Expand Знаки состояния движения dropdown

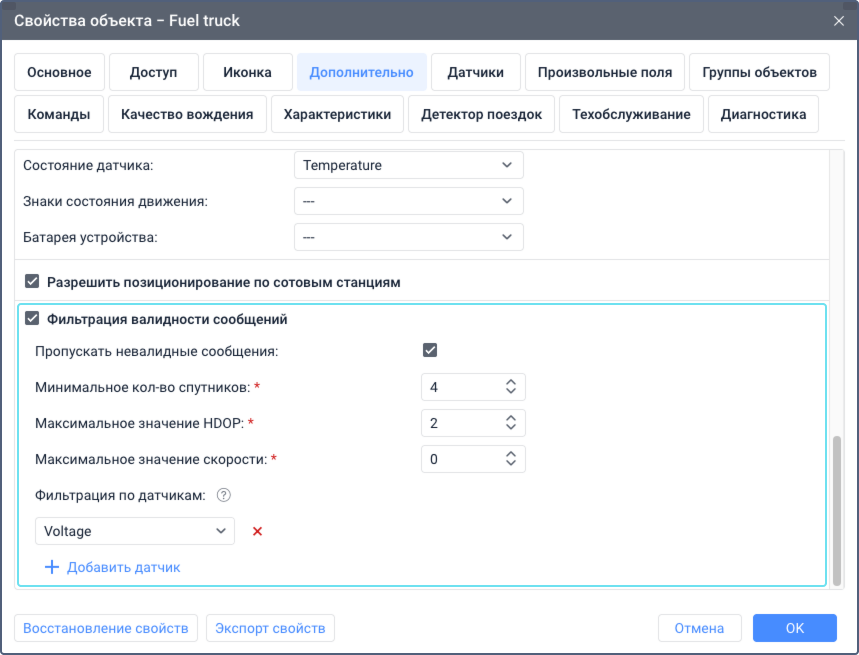point(408,201)
